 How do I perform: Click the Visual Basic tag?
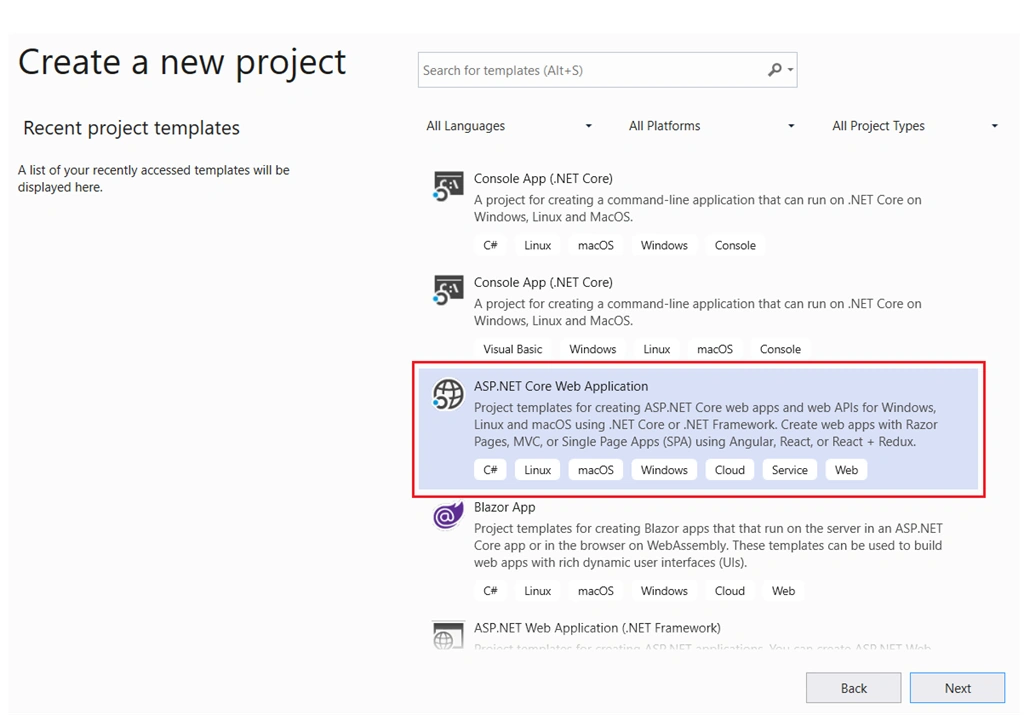pyautogui.click(x=513, y=349)
